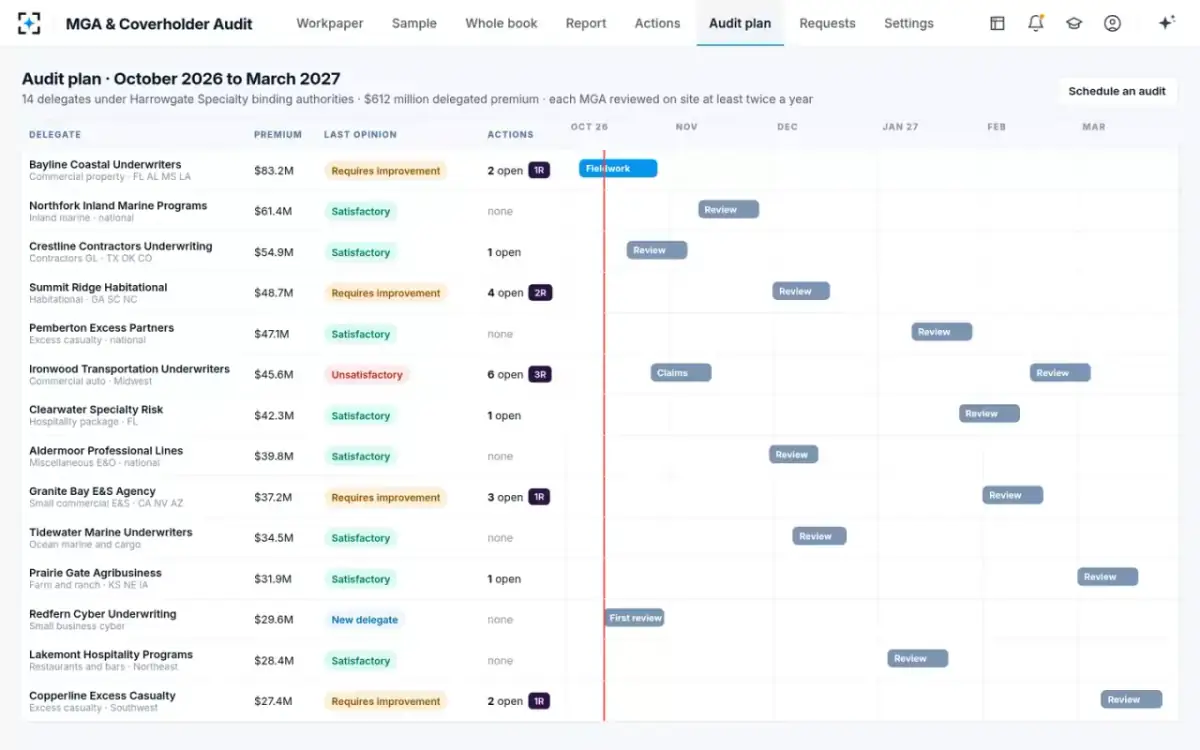Open Ironwood Transportation Underwriters delegate
1200x750 pixels.
pyautogui.click(x=129, y=369)
